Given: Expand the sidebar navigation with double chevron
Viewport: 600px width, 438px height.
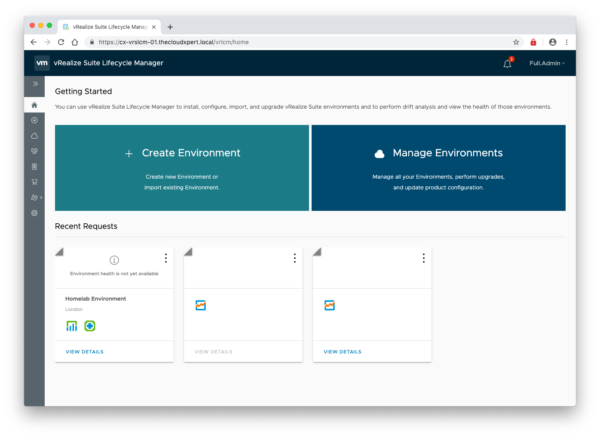Looking at the screenshot, I should (x=35, y=84).
